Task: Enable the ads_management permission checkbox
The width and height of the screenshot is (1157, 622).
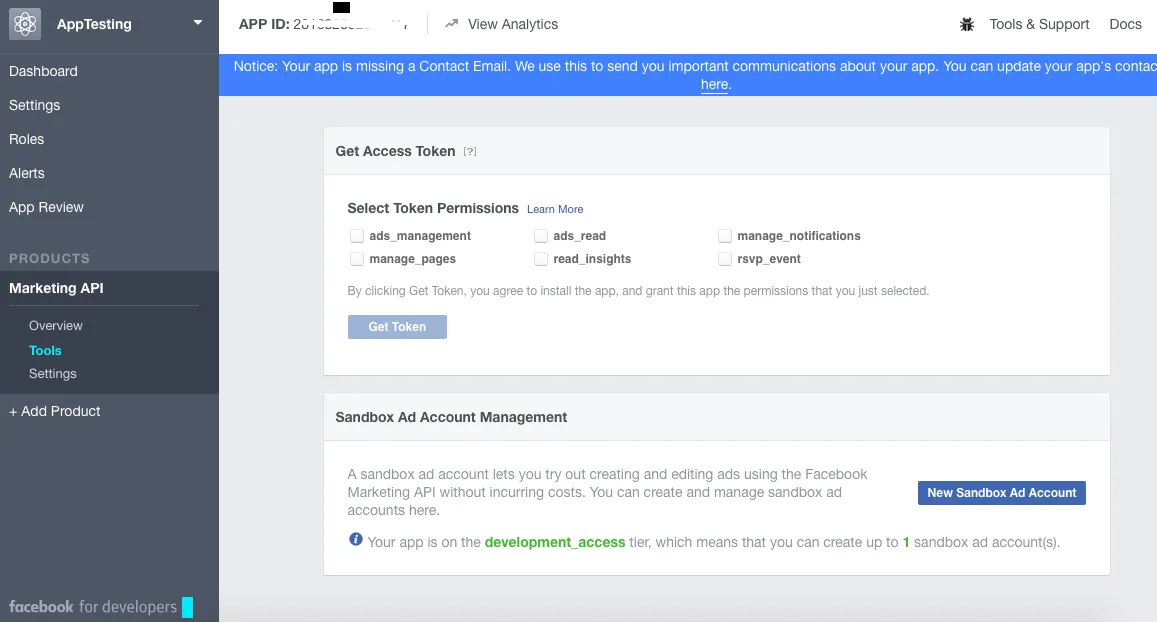Action: 357,235
